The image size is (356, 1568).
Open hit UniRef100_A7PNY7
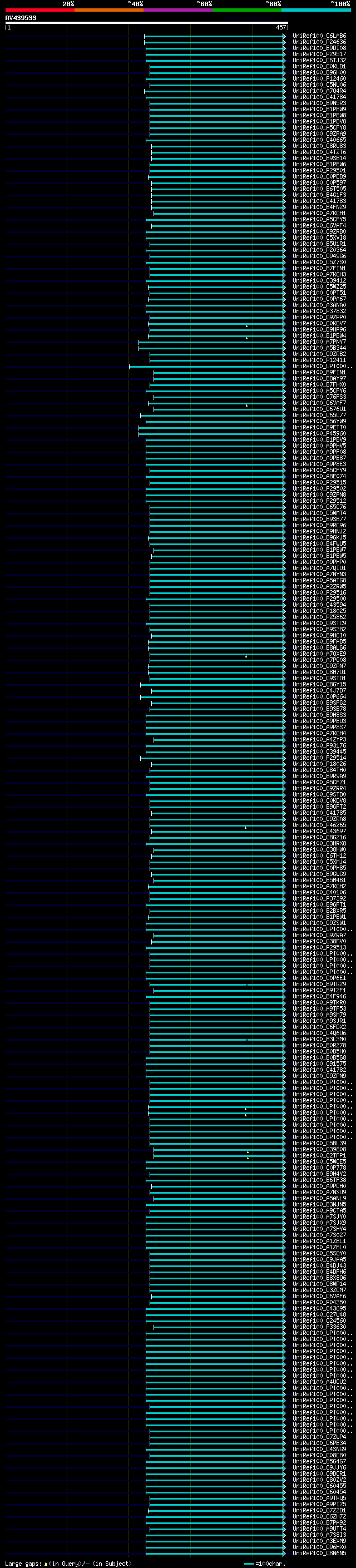coord(319,342)
